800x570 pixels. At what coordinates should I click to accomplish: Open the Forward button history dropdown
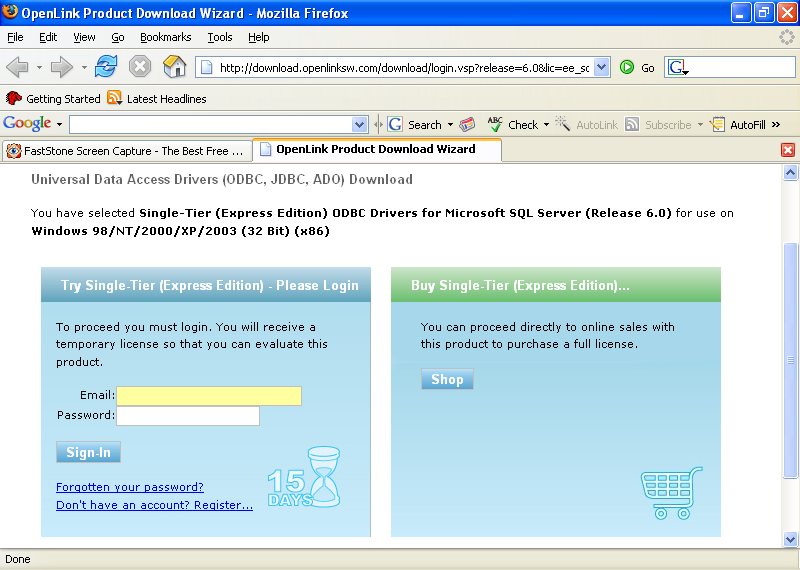point(84,67)
